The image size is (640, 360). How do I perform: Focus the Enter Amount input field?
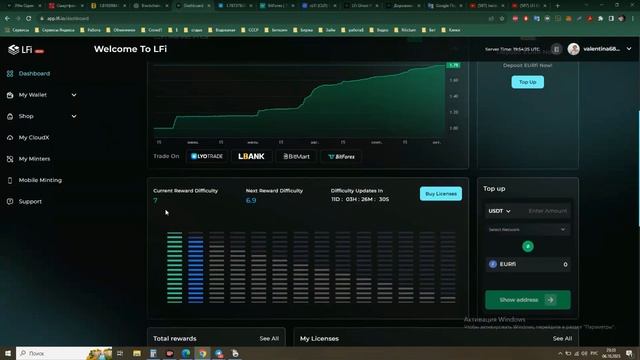[x=547, y=211]
